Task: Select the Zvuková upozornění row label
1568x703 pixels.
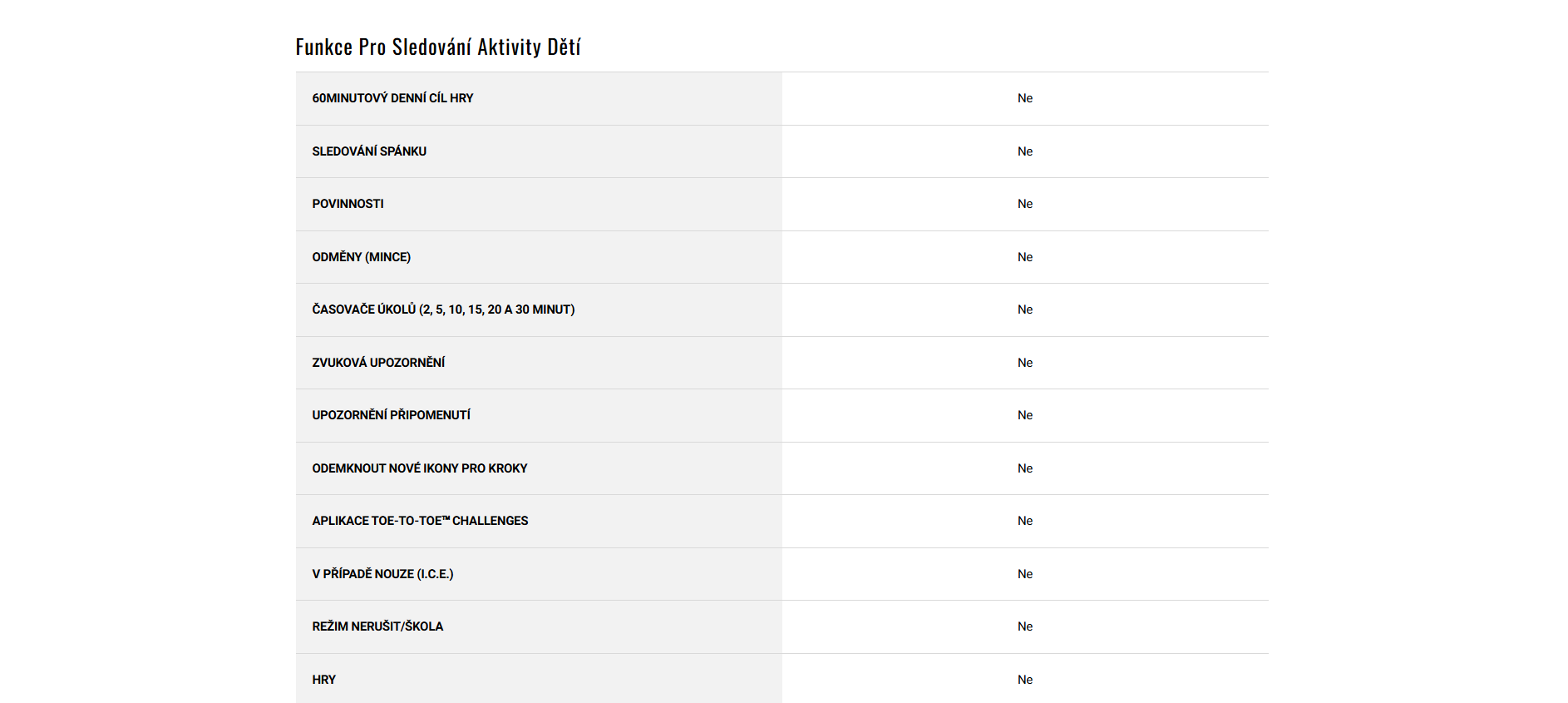Action: 378,363
